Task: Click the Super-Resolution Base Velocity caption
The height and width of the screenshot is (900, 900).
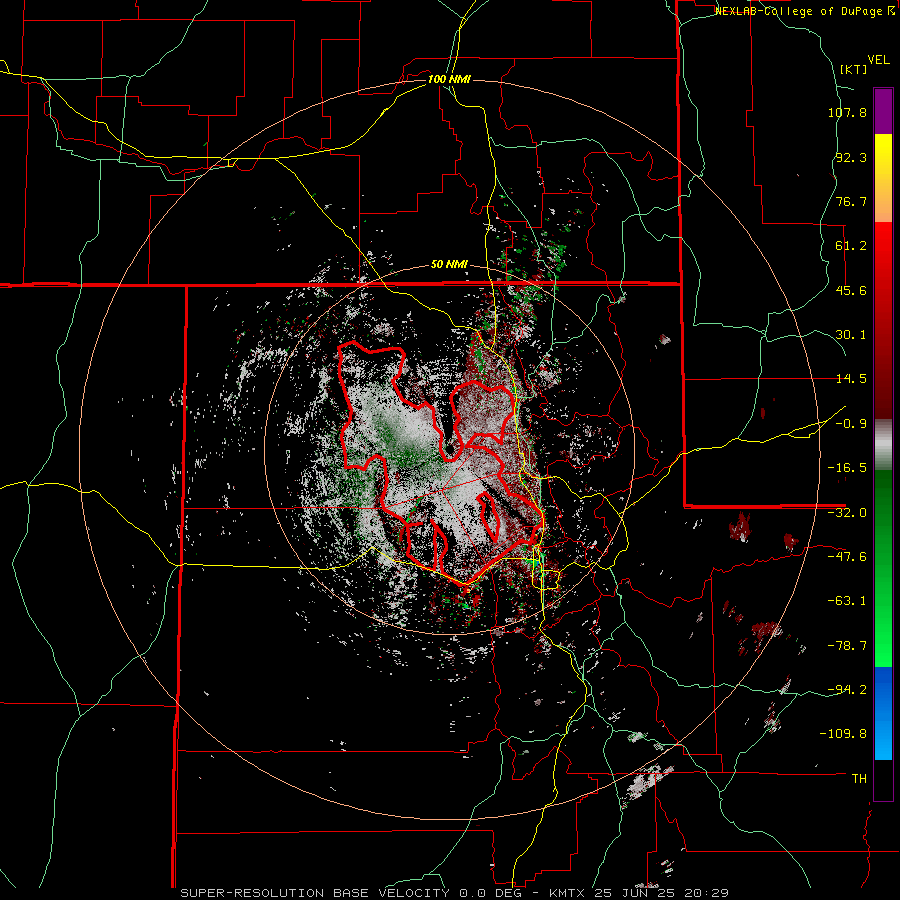Action: pyautogui.click(x=455, y=893)
